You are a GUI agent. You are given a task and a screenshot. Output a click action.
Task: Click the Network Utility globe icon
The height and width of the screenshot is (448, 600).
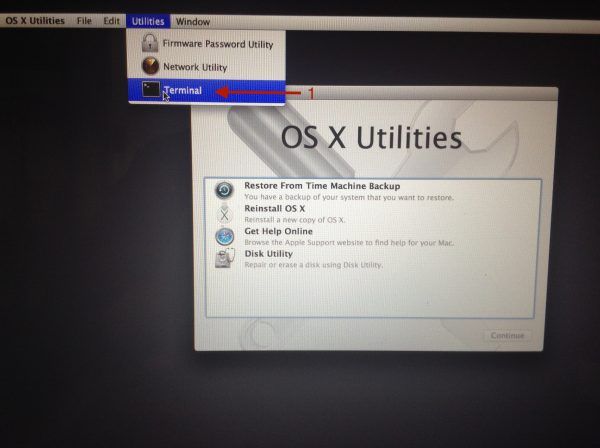tap(149, 67)
